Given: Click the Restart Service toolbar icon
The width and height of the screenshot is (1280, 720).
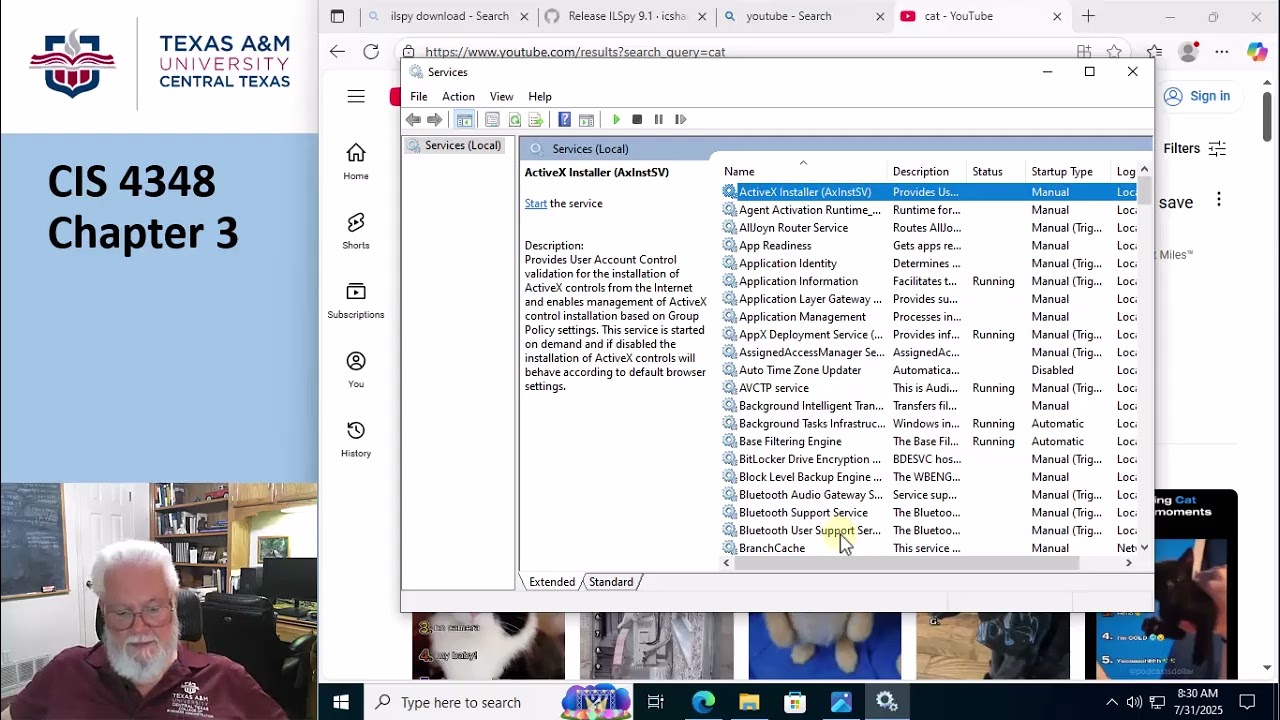Looking at the screenshot, I should pyautogui.click(x=680, y=120).
